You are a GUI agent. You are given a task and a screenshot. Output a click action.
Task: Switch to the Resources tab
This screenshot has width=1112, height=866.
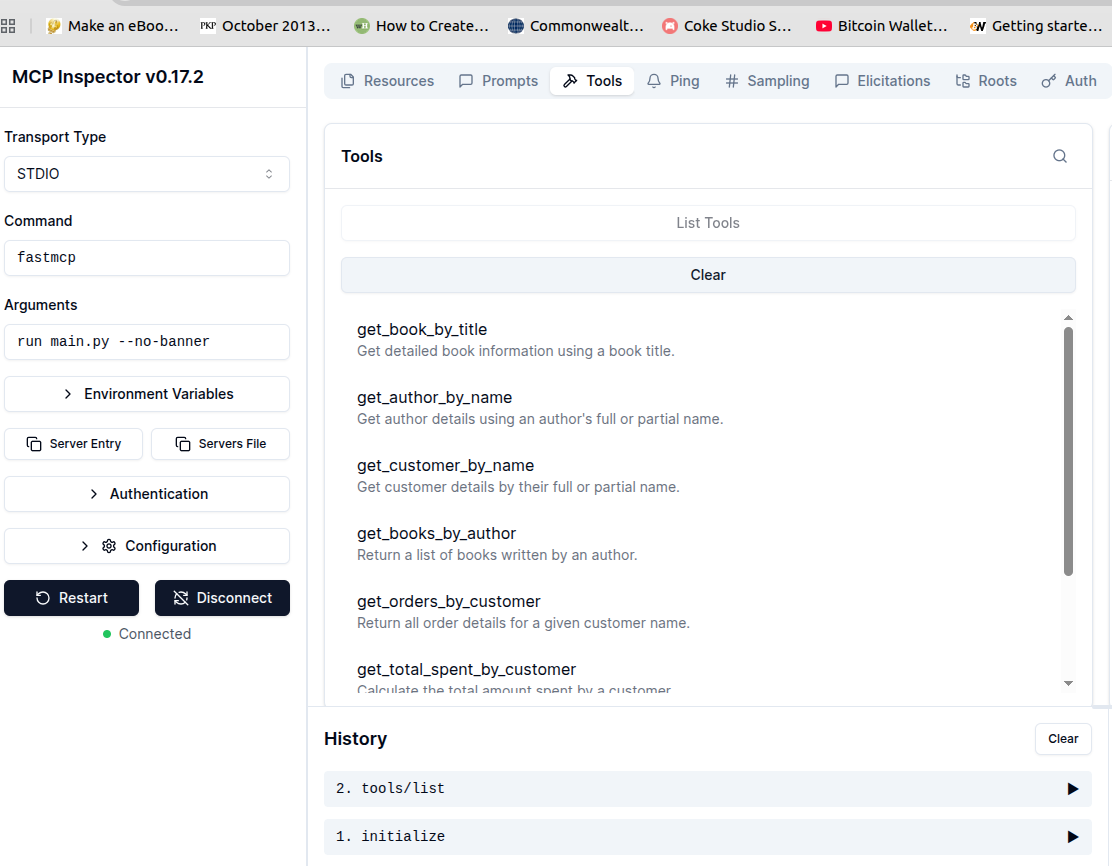387,81
